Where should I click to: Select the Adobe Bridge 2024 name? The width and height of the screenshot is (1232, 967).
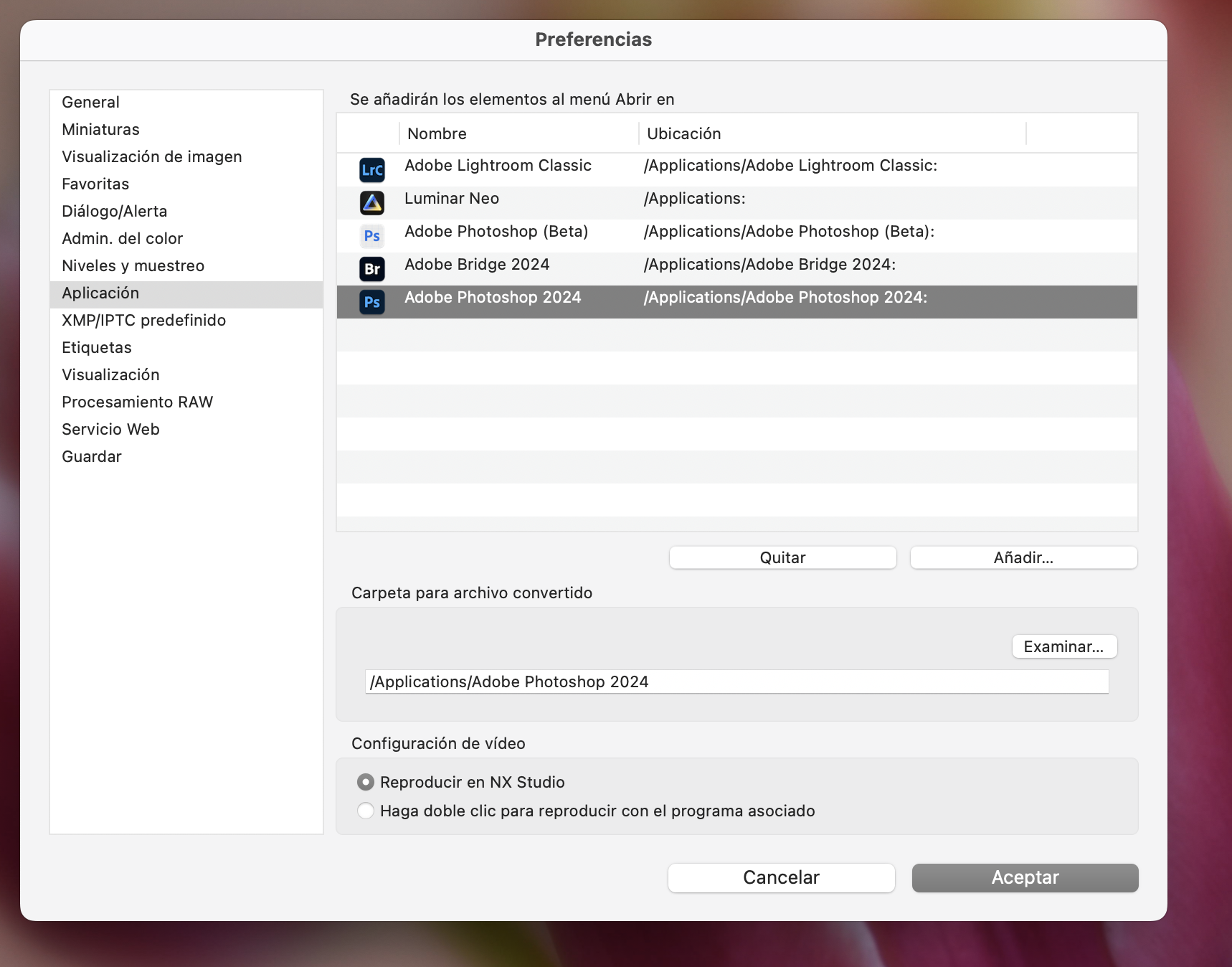pos(477,265)
